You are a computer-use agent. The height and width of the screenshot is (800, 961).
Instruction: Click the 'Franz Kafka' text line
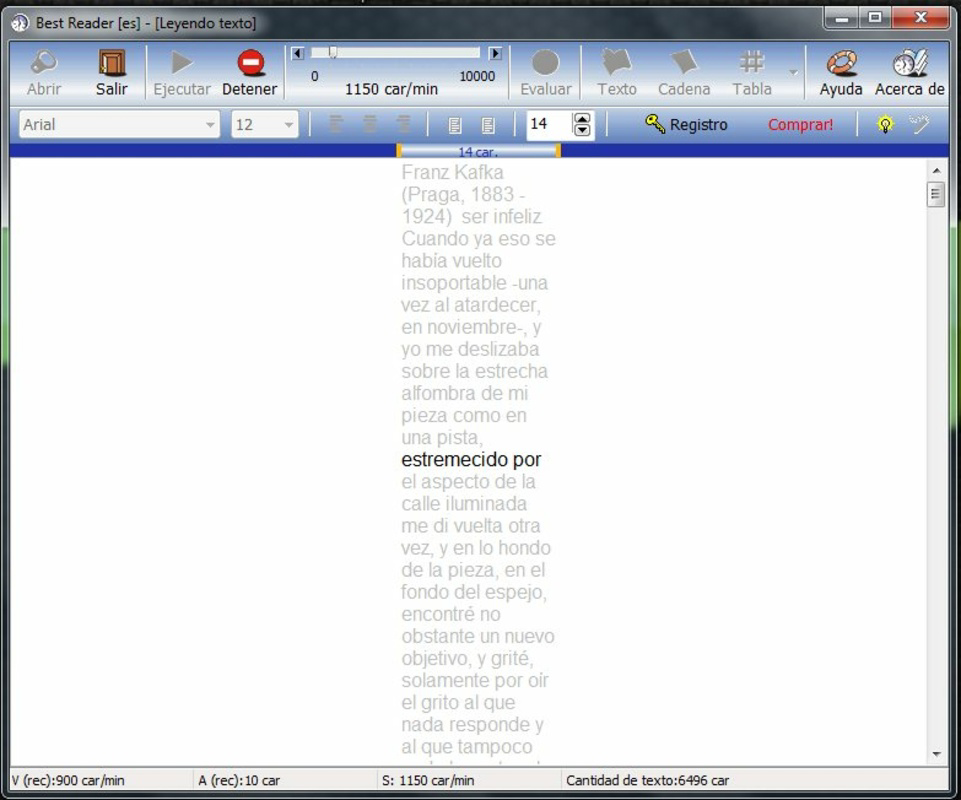click(452, 172)
